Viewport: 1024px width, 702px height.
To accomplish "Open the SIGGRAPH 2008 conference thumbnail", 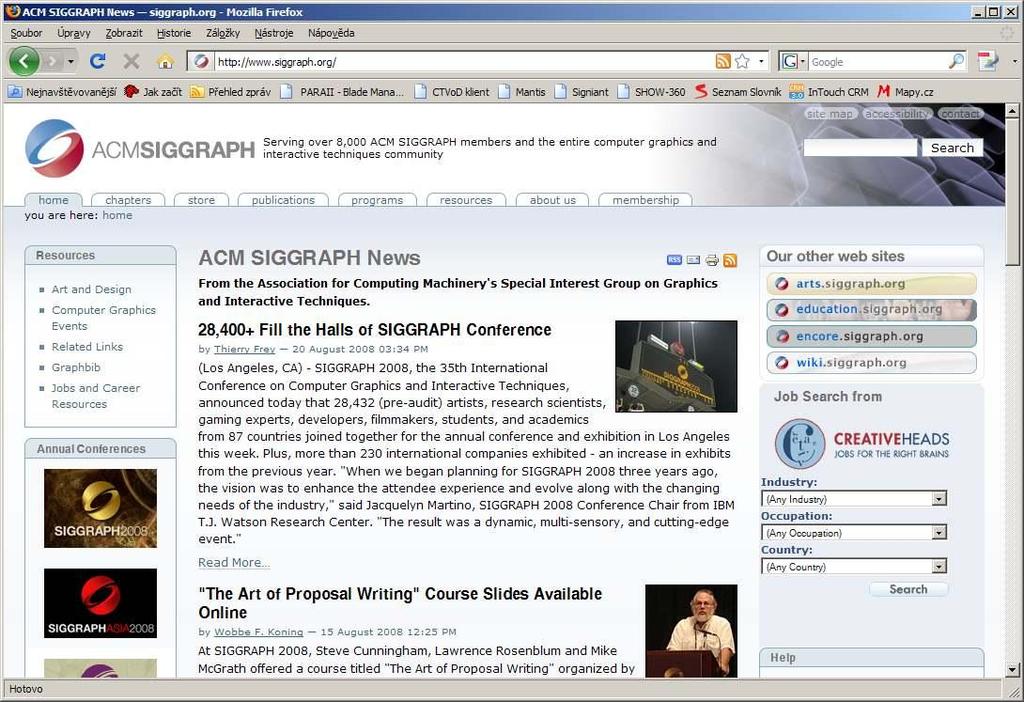I will [x=101, y=508].
